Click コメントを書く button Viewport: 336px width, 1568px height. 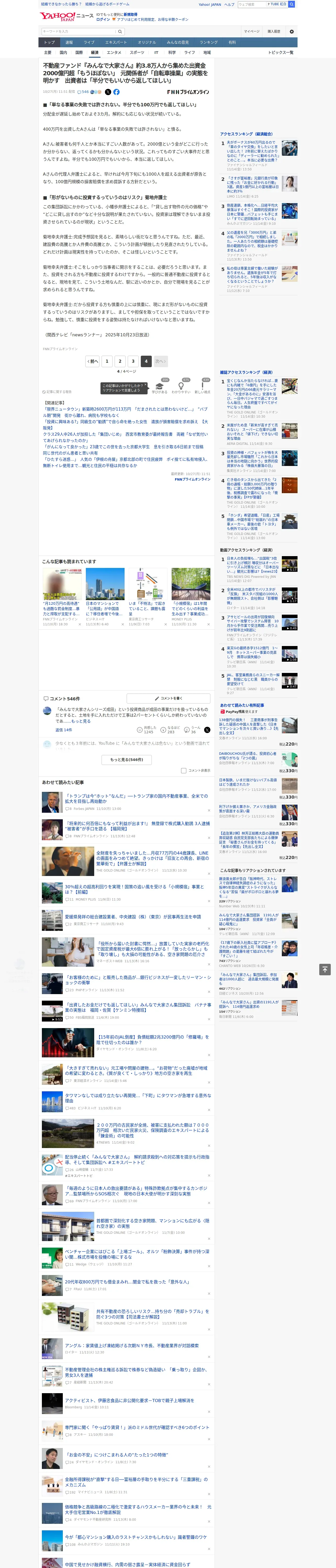pyautogui.click(x=168, y=698)
